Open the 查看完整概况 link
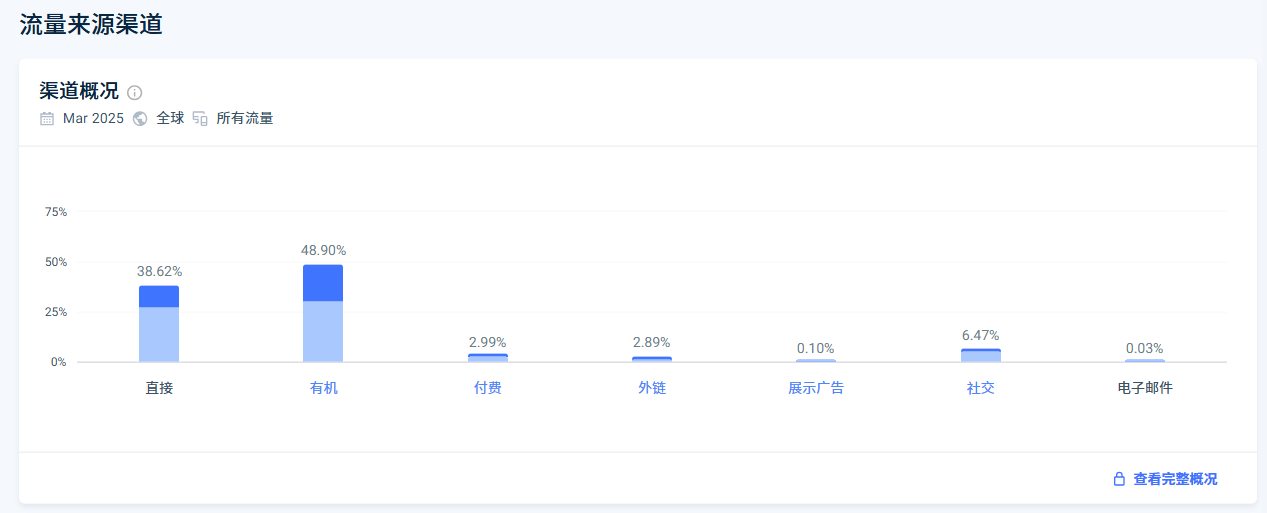The height and width of the screenshot is (513, 1267). 1175,479
